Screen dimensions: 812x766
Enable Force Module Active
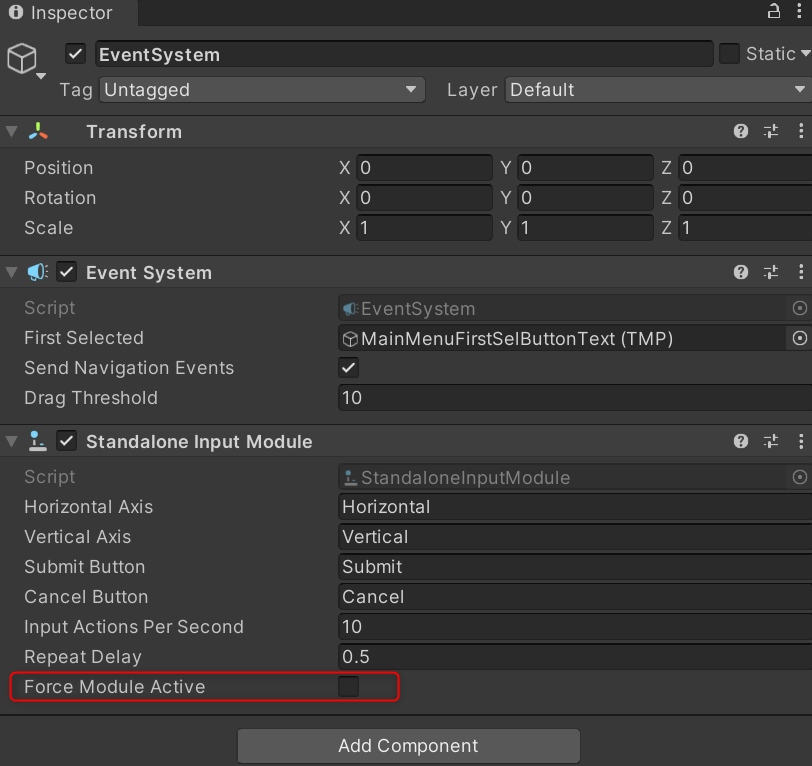(x=348, y=687)
